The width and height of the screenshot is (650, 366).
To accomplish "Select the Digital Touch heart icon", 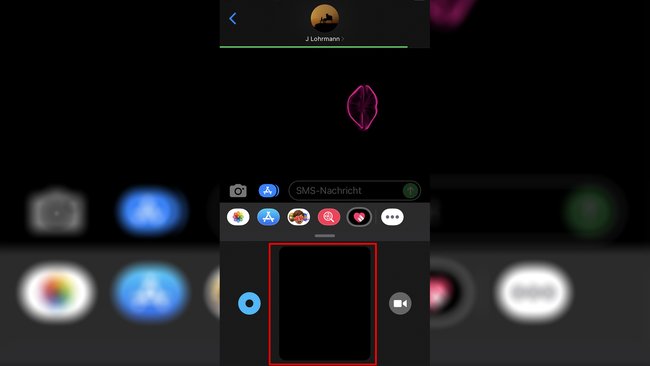I will click(359, 217).
